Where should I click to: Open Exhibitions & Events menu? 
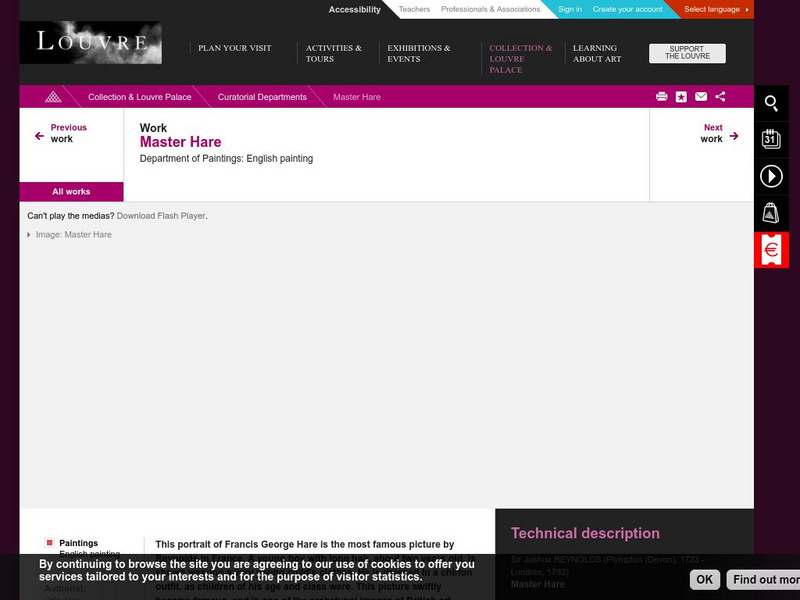(x=419, y=54)
